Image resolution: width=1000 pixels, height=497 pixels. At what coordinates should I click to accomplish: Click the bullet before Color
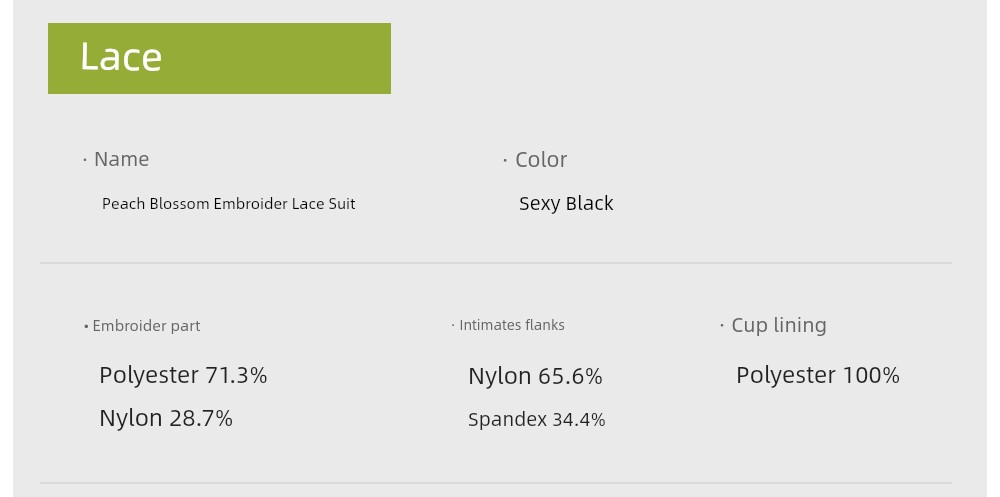[505, 160]
